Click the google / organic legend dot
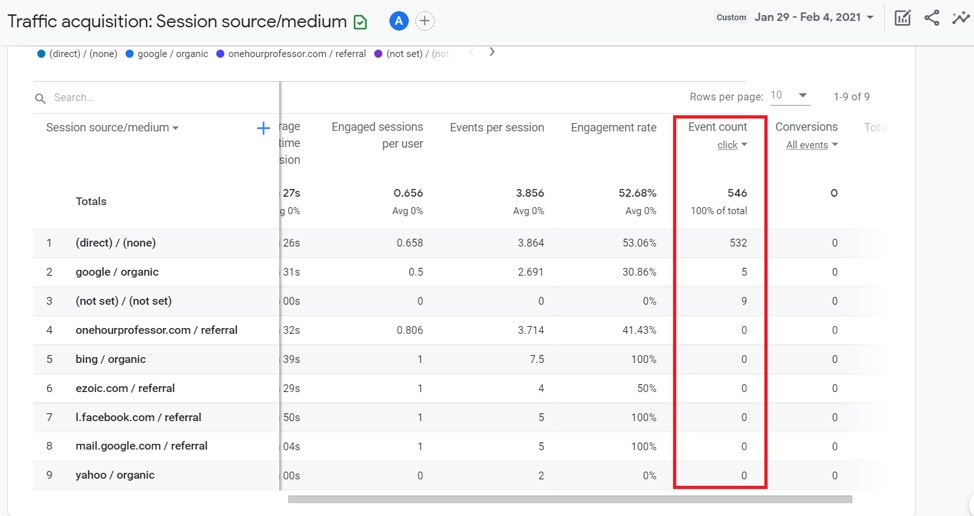 click(x=130, y=54)
